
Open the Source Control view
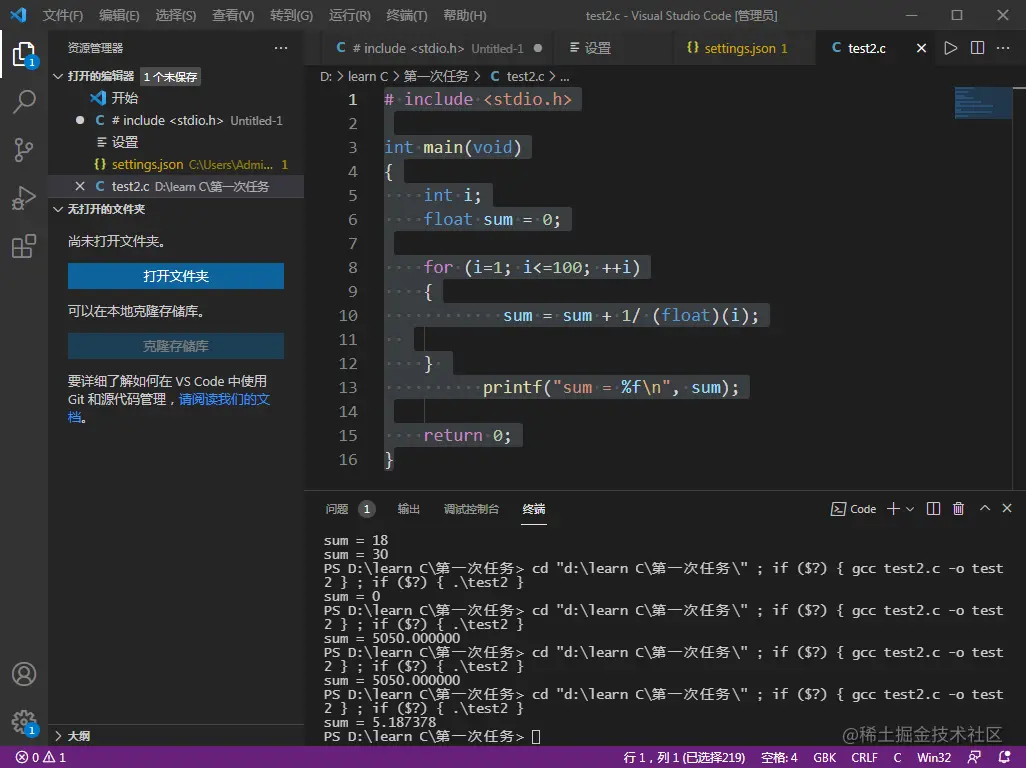(x=24, y=150)
